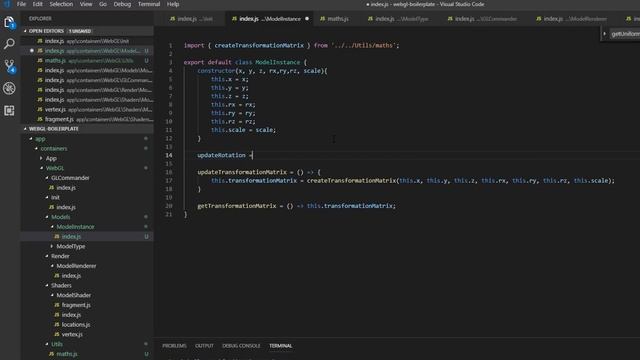Open the View menu

(86, 4)
